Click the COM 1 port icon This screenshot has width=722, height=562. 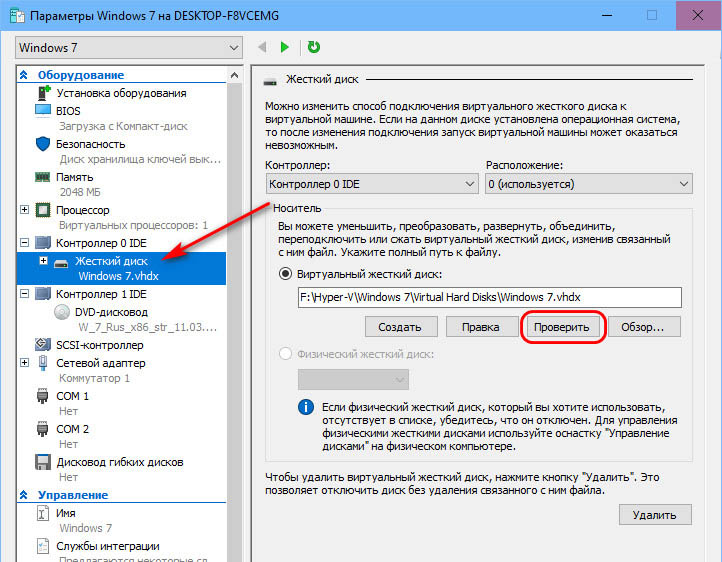click(42, 396)
